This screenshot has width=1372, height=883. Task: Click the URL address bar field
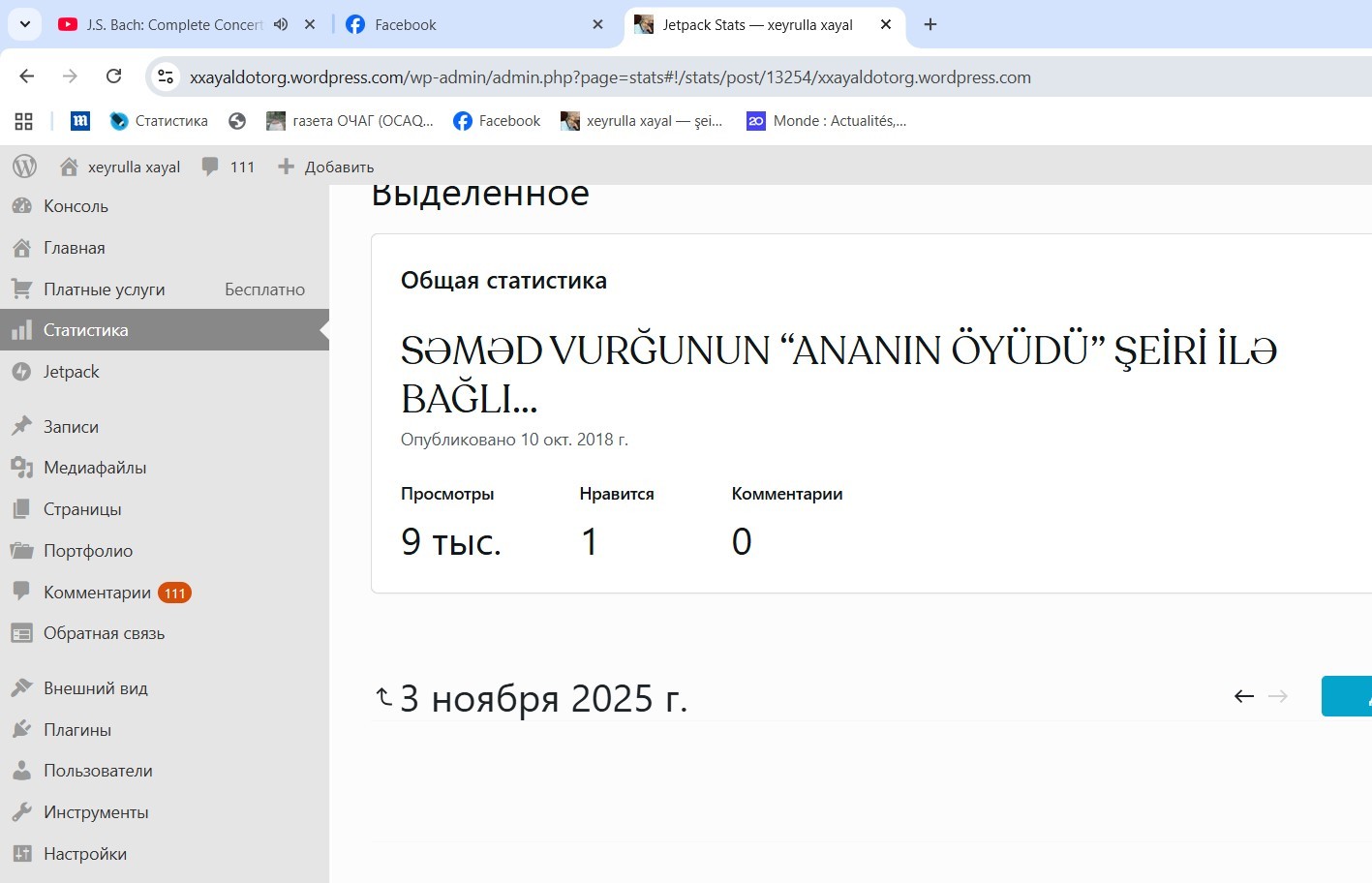tap(610, 77)
